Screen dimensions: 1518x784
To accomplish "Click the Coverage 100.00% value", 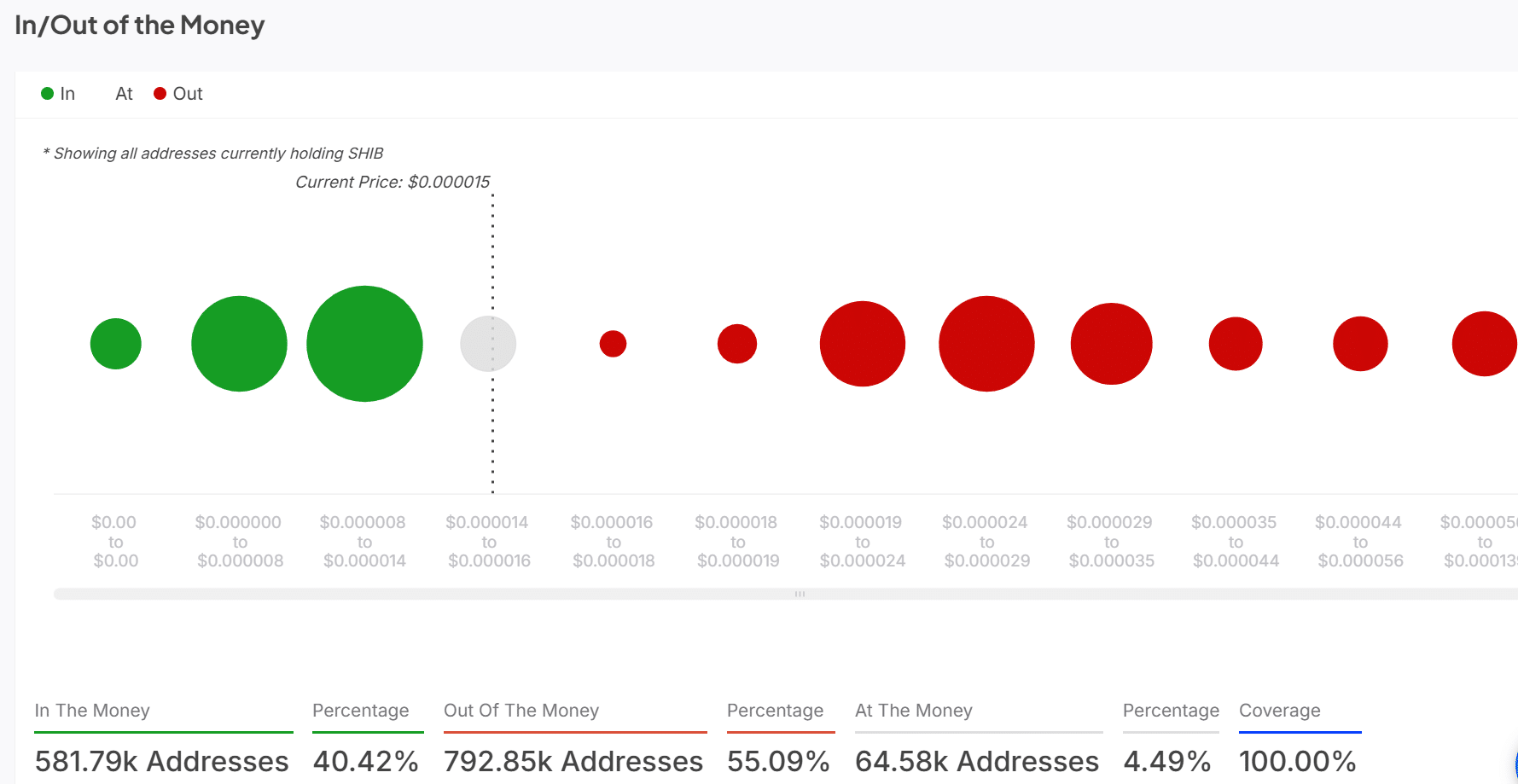I will coord(1297,760).
